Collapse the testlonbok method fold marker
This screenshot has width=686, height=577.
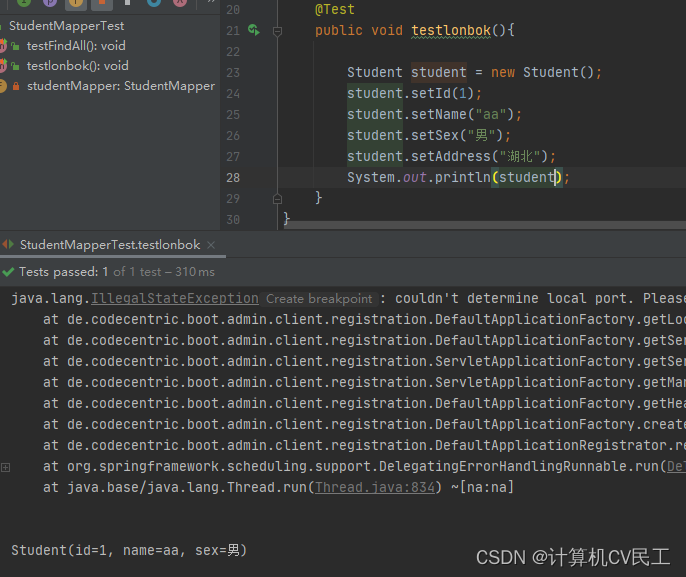click(x=277, y=31)
